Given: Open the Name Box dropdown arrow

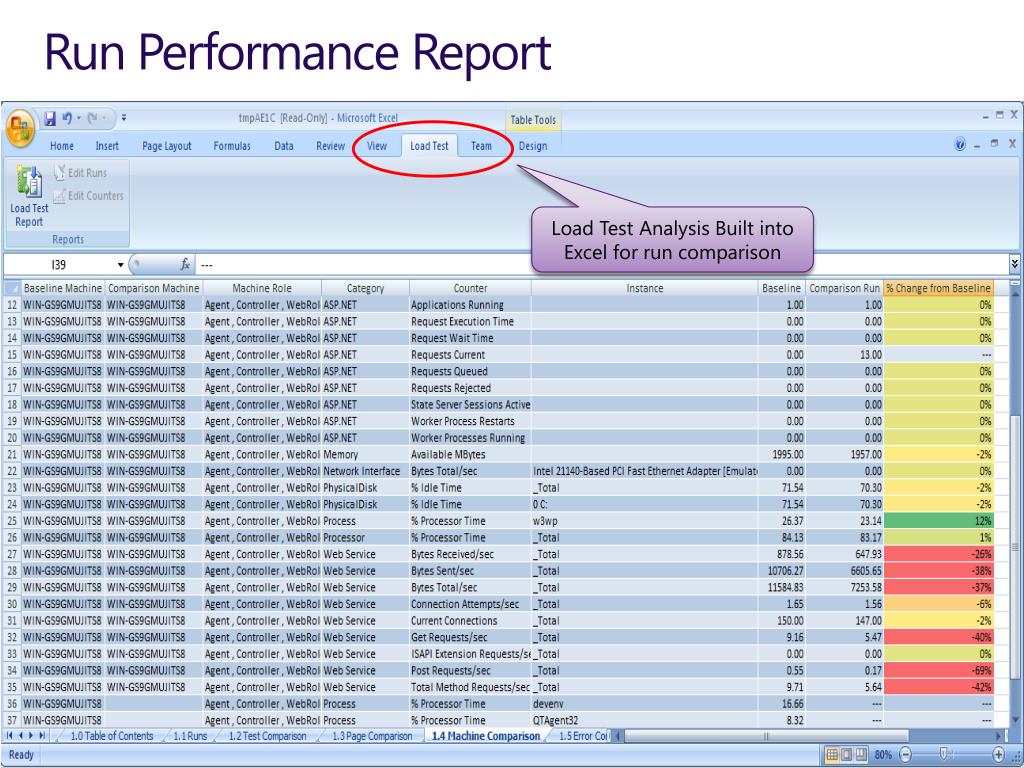Looking at the screenshot, I should click(120, 264).
